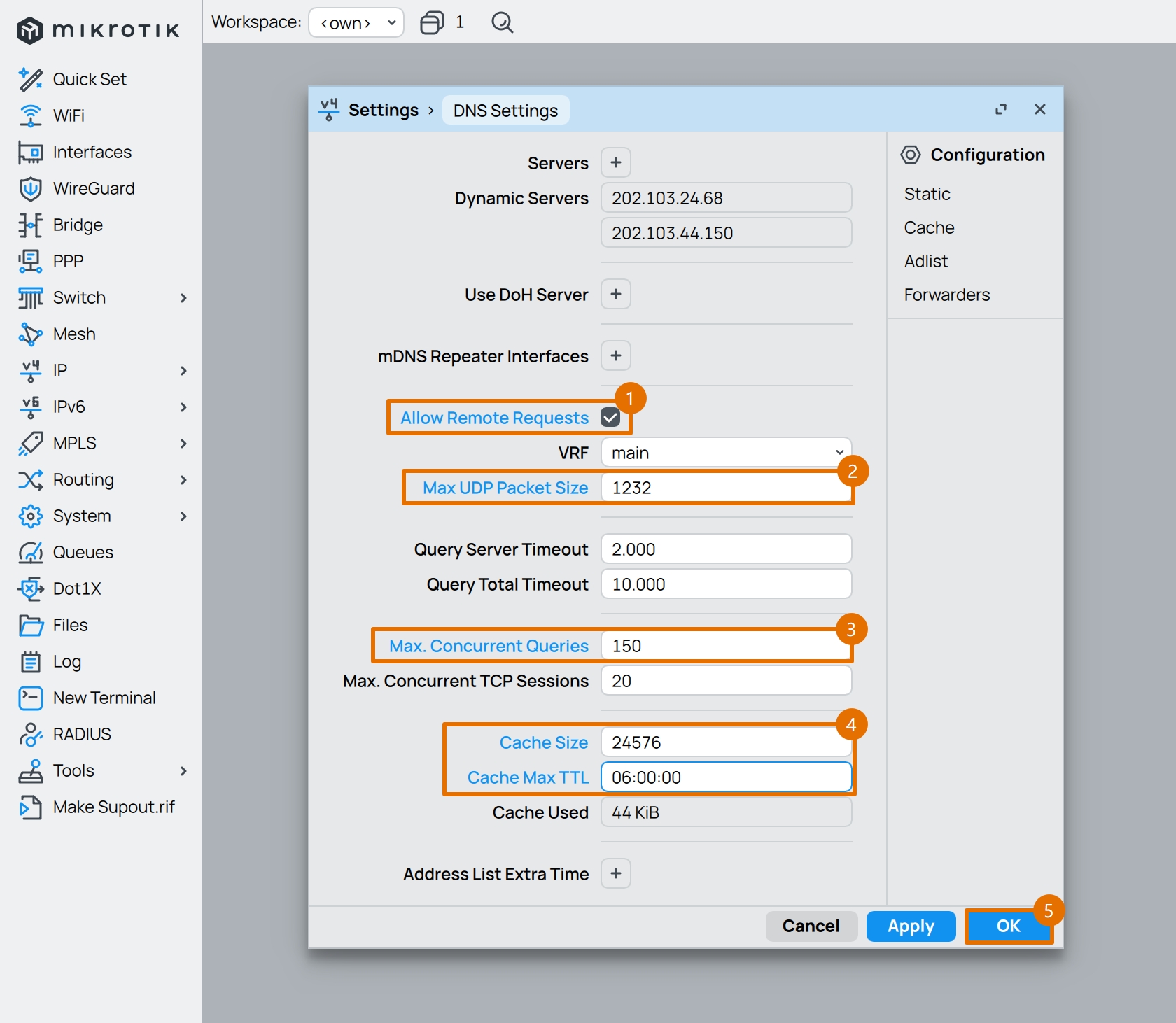The image size is (1176, 1023).
Task: Add a server with the plus button
Action: [x=616, y=162]
